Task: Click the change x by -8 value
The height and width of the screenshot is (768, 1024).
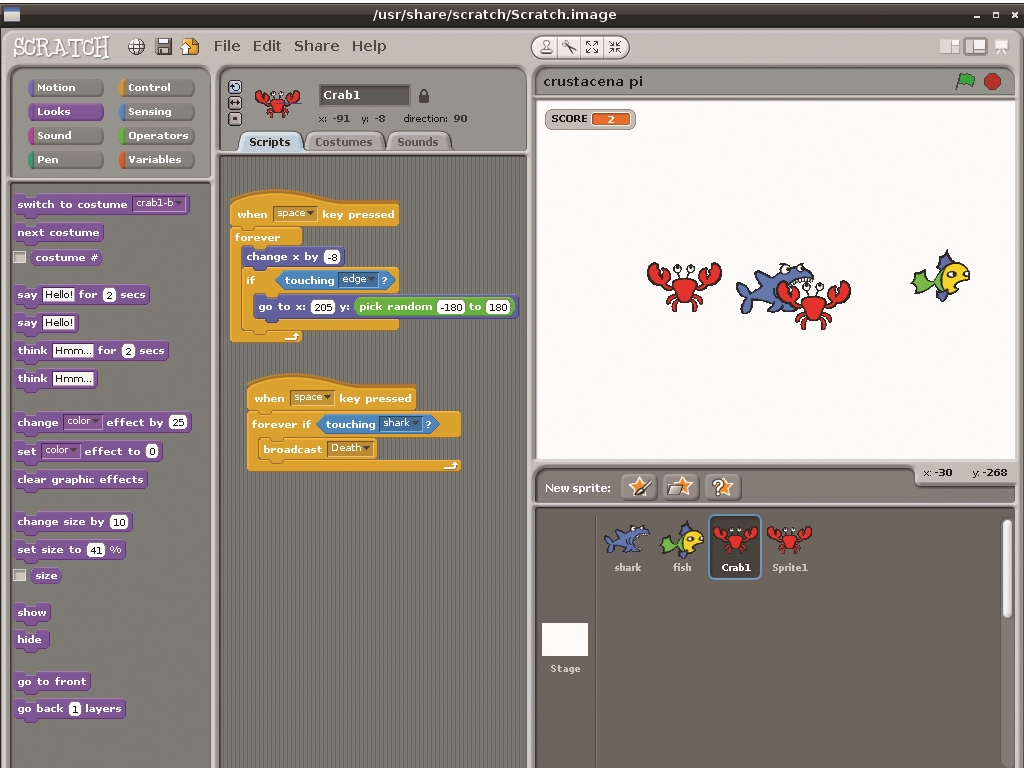Action: (332, 257)
